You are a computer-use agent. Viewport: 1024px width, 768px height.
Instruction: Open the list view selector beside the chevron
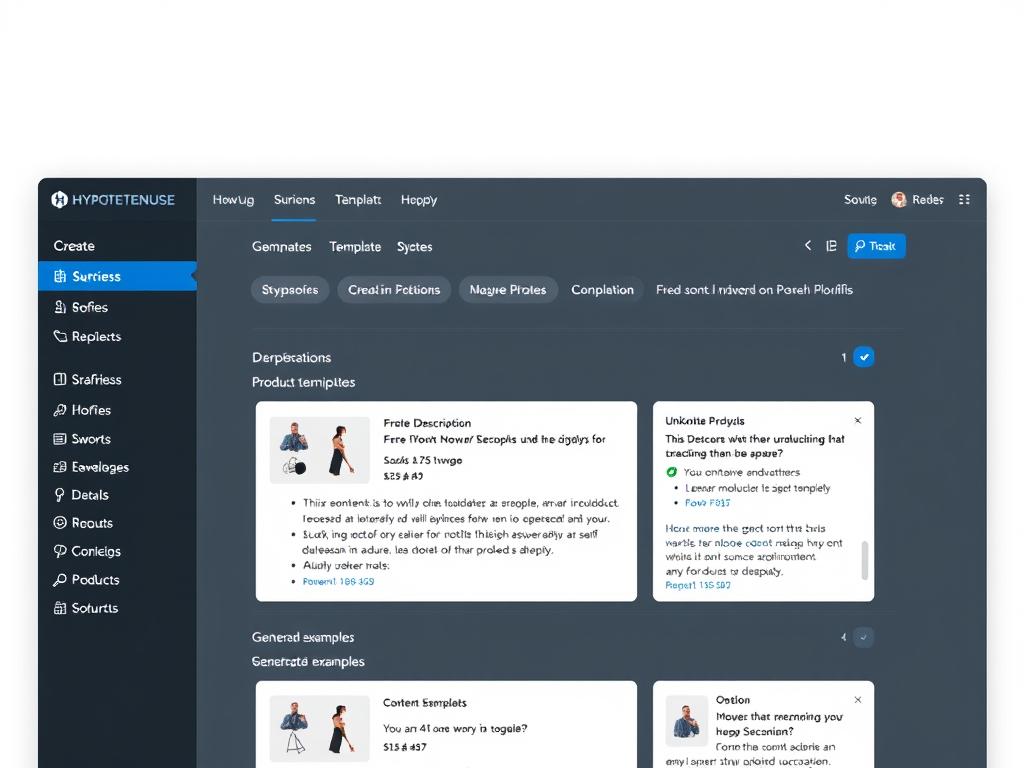[832, 246]
